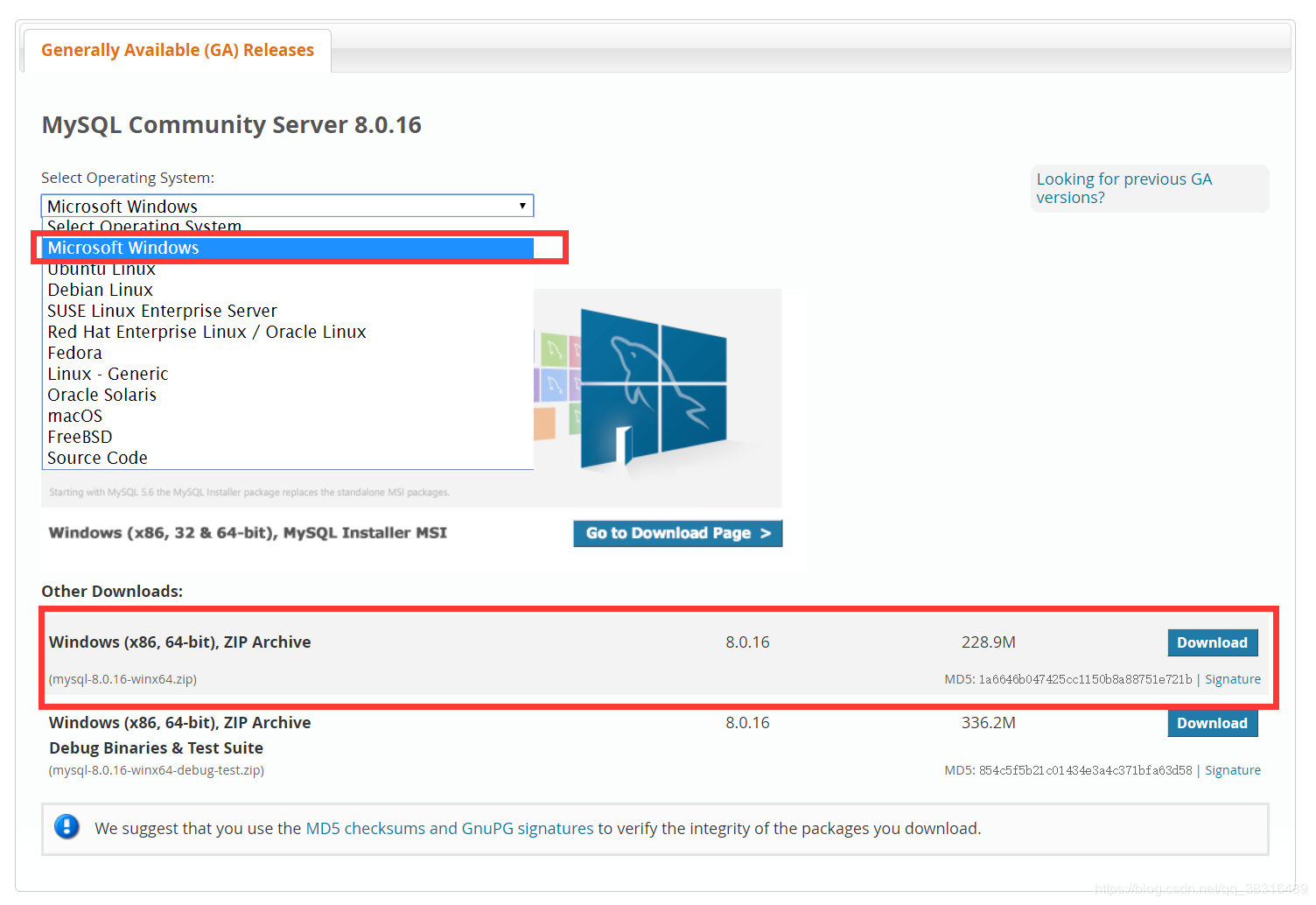The image size is (1316, 905).
Task: Open Signature link for the debug-test zip
Action: pos(1233,770)
